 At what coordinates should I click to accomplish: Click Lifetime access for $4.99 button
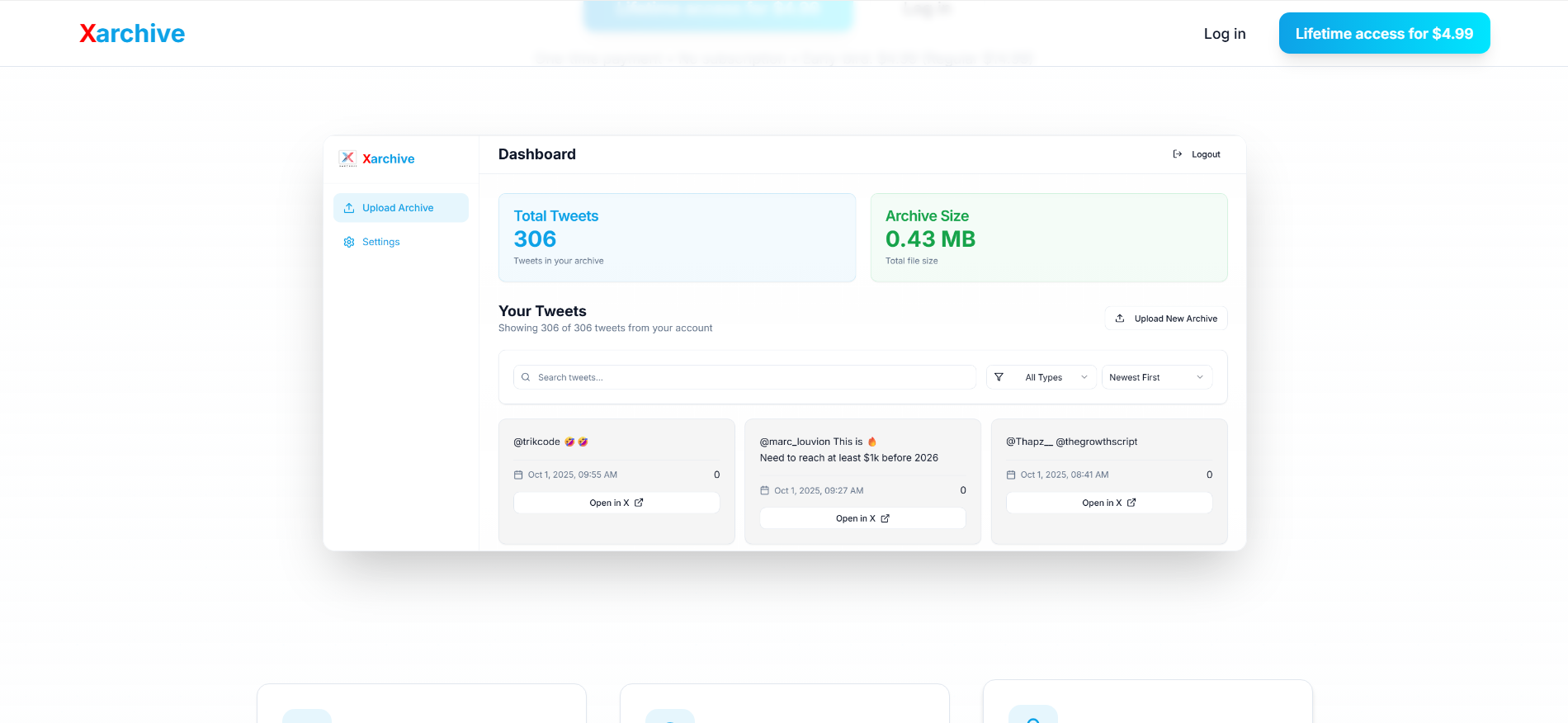tap(1384, 33)
